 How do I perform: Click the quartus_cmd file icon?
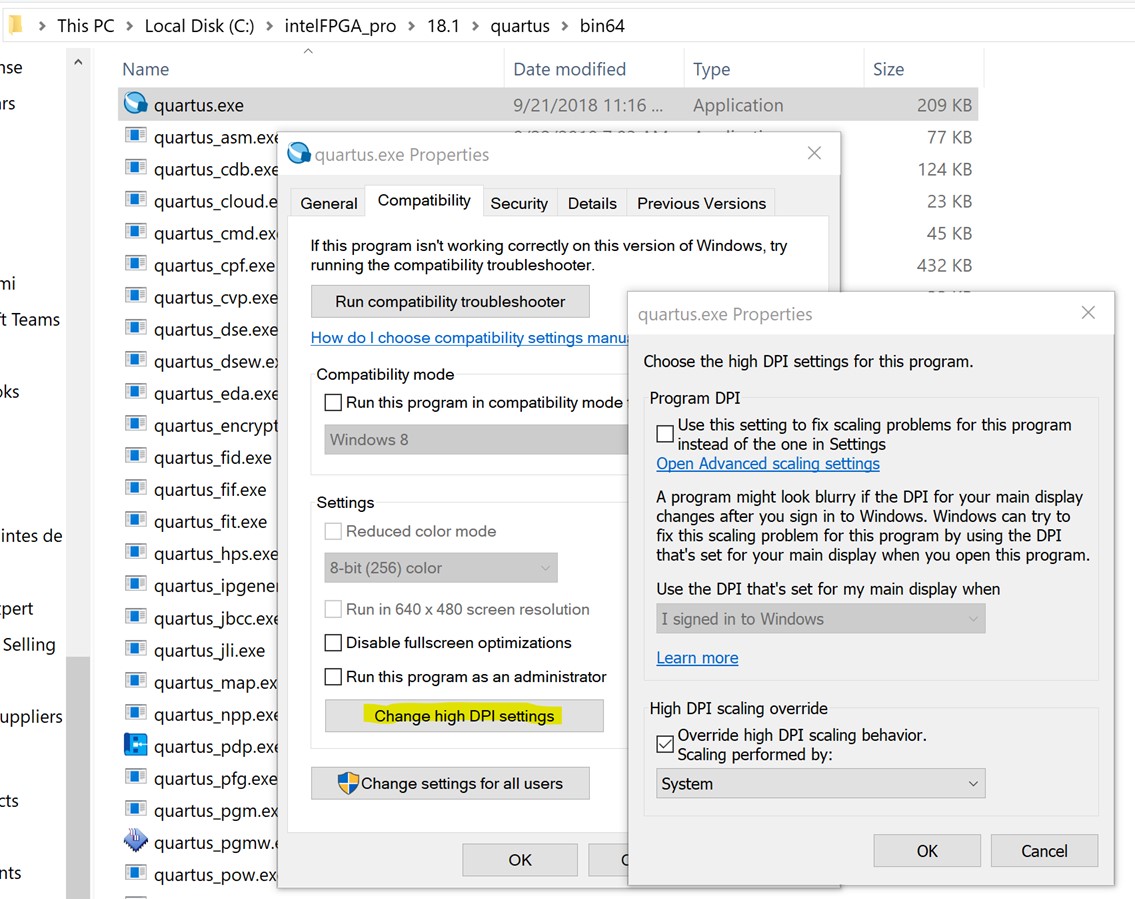135,232
